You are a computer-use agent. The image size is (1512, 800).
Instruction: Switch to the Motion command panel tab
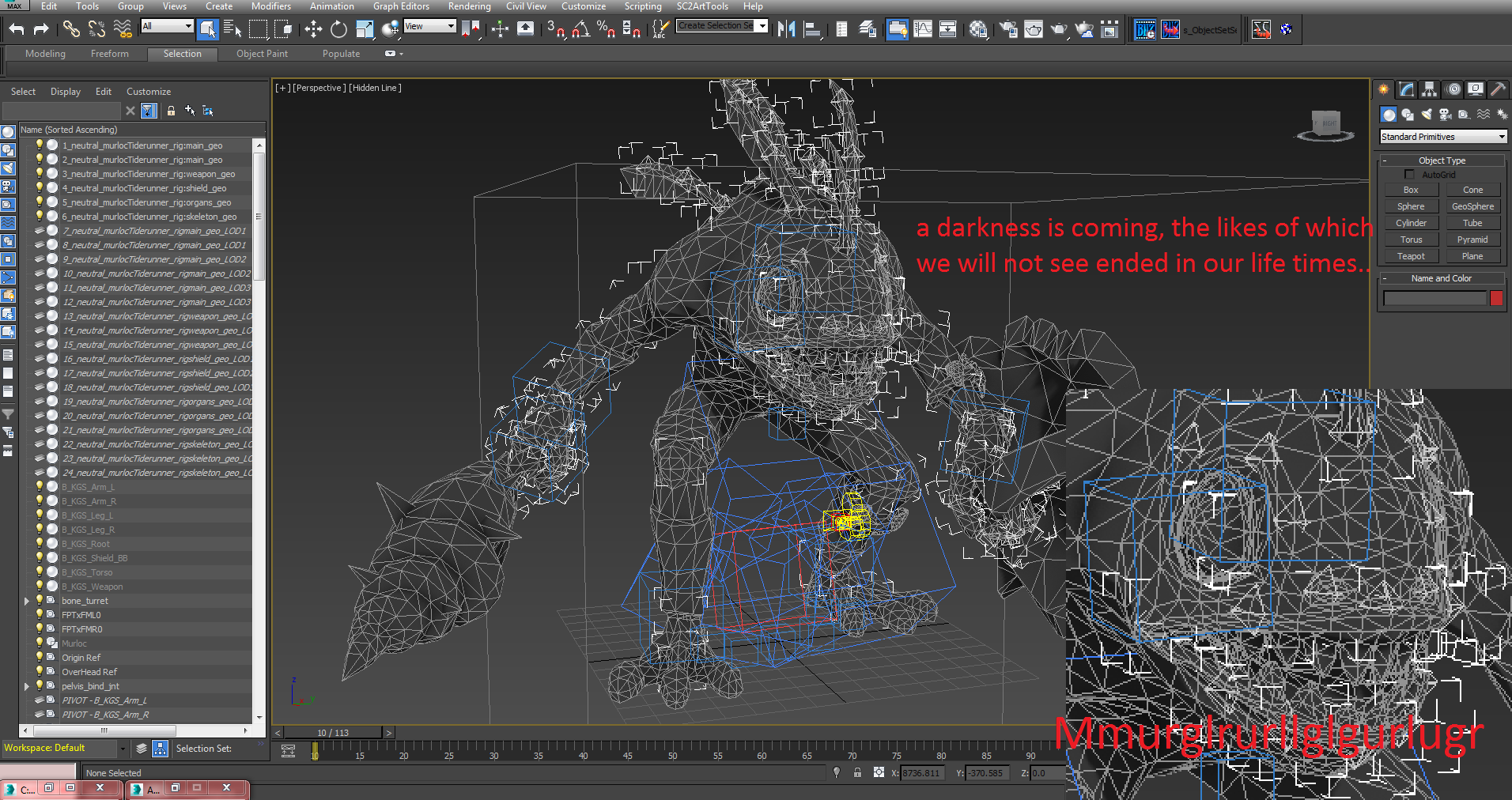pyautogui.click(x=1453, y=89)
